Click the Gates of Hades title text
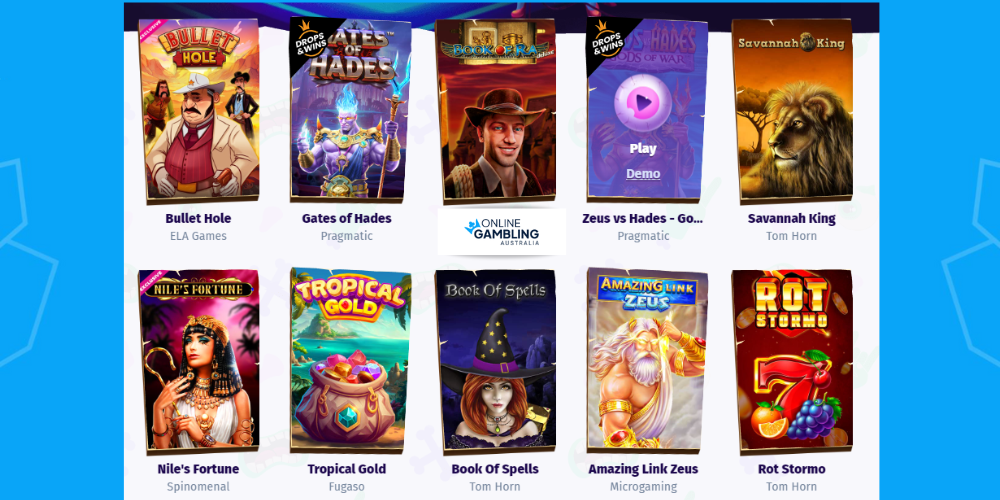Screen dimensions: 1000x500 coord(347,218)
